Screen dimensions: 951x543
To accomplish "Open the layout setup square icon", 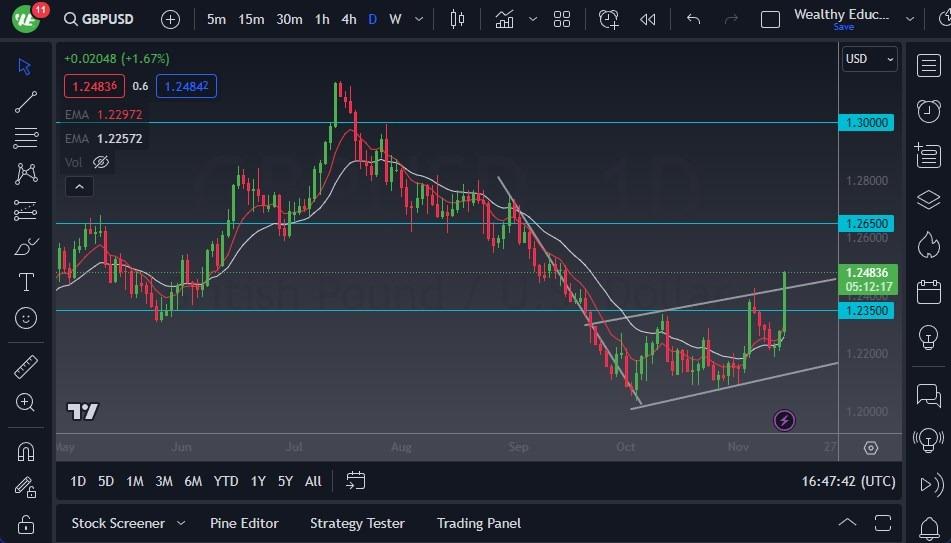I will click(x=770, y=20).
